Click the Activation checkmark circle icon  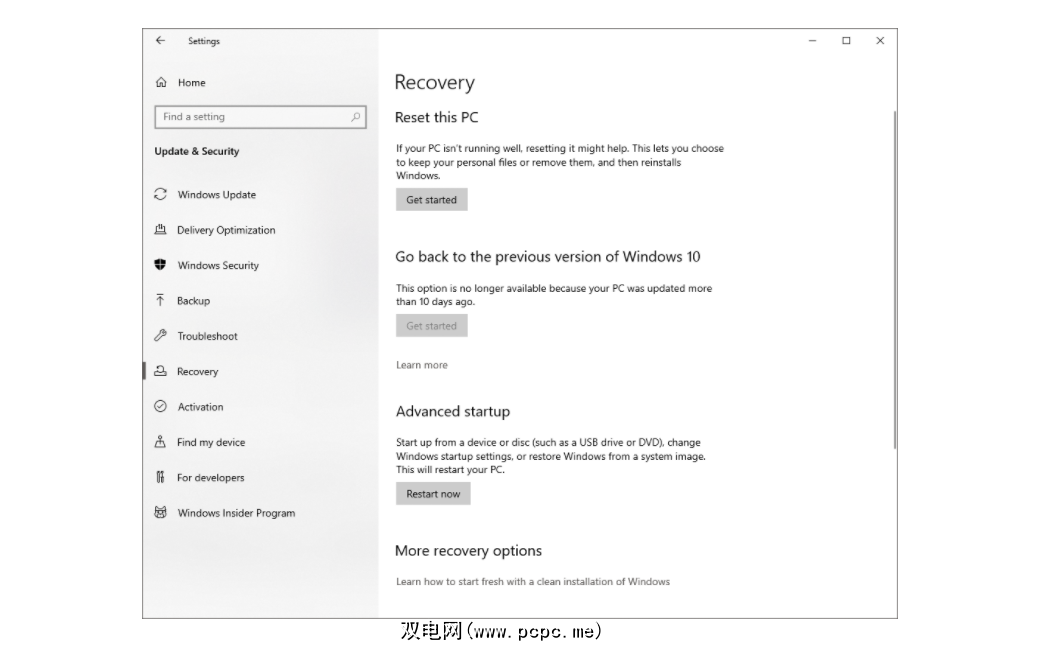click(x=161, y=406)
